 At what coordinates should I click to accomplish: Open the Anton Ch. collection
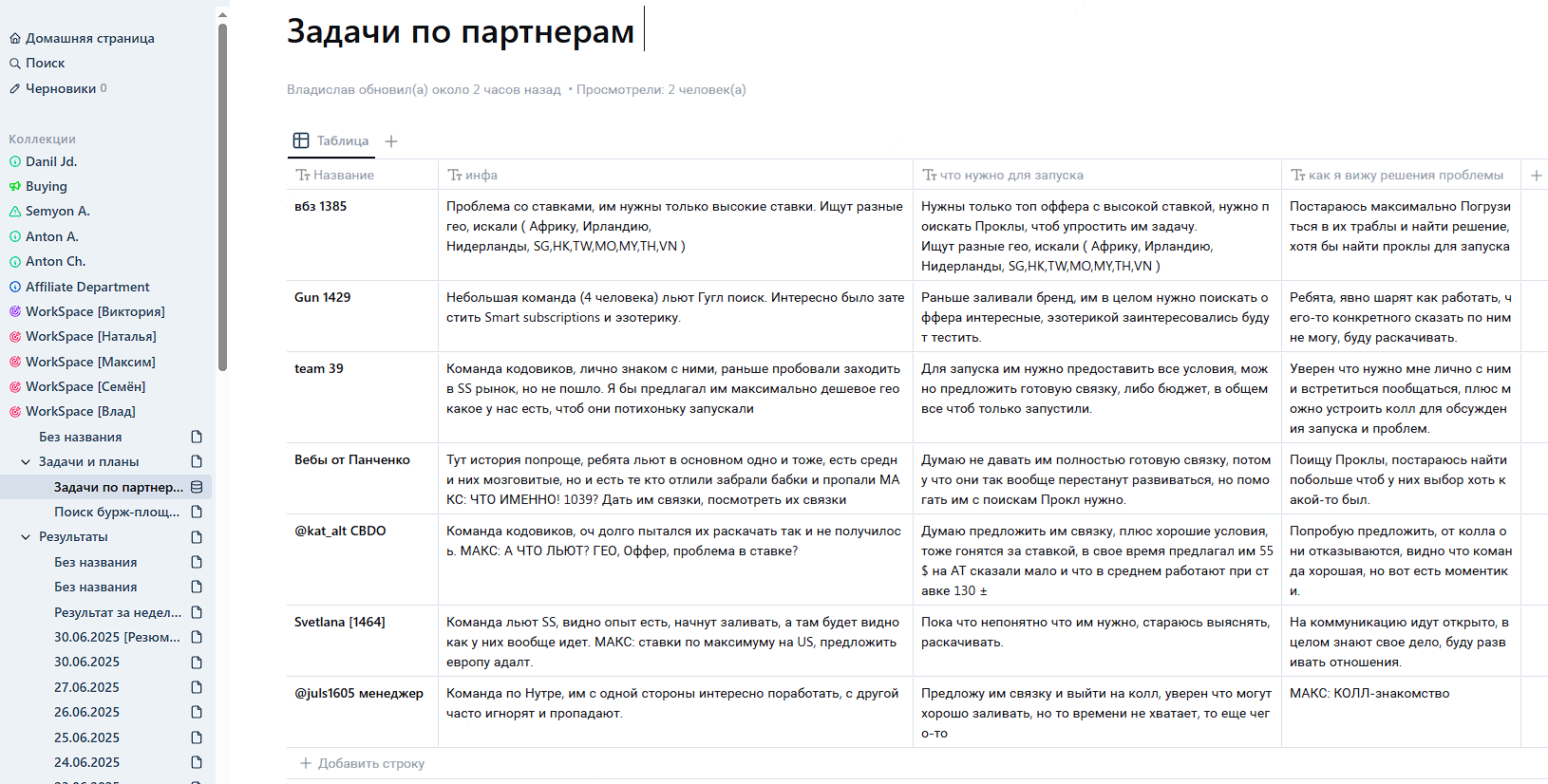click(55, 261)
